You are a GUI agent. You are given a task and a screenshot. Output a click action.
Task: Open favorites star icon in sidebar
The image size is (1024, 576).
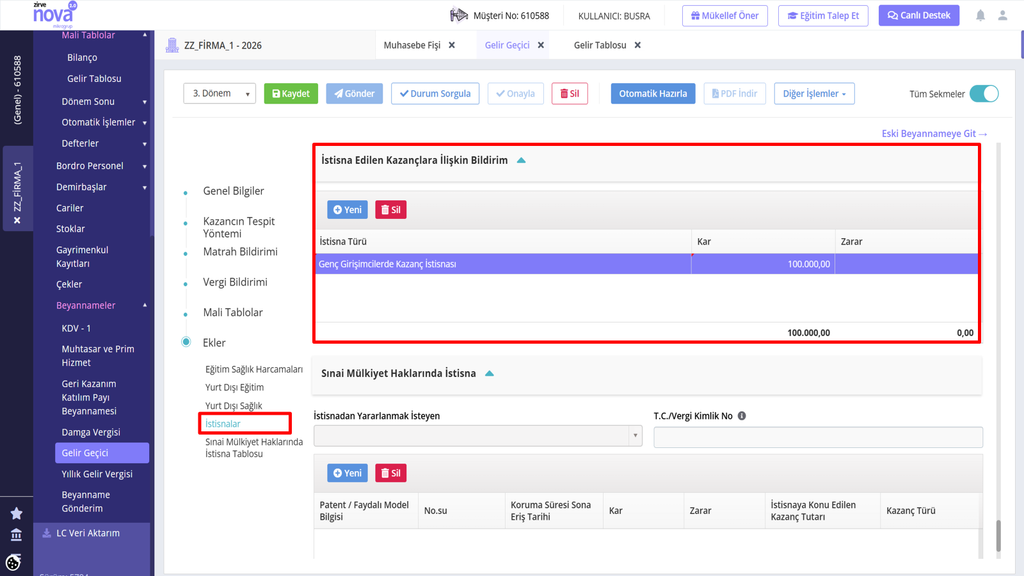pyautogui.click(x=16, y=513)
